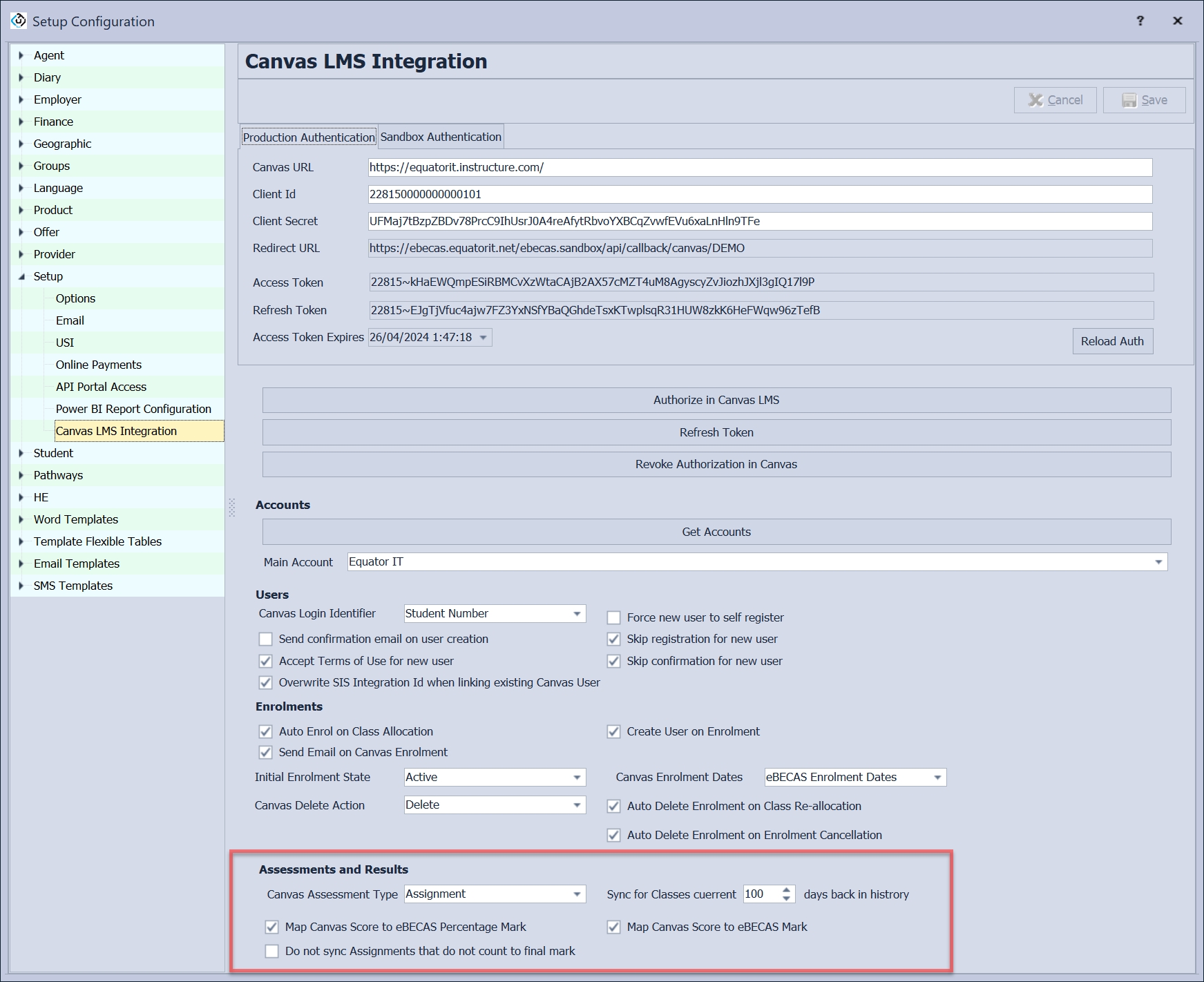Select Options under Setup
Image resolution: width=1204 pixels, height=982 pixels.
point(75,298)
